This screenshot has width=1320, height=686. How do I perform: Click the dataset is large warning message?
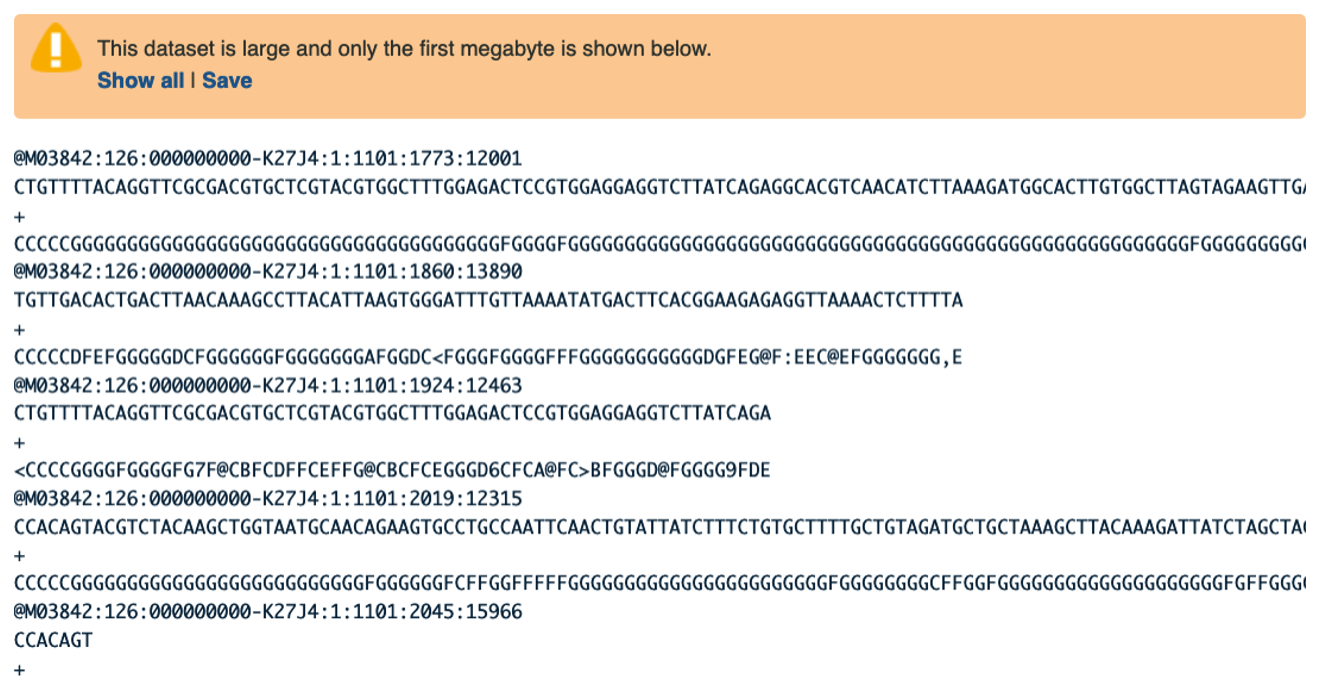point(404,48)
